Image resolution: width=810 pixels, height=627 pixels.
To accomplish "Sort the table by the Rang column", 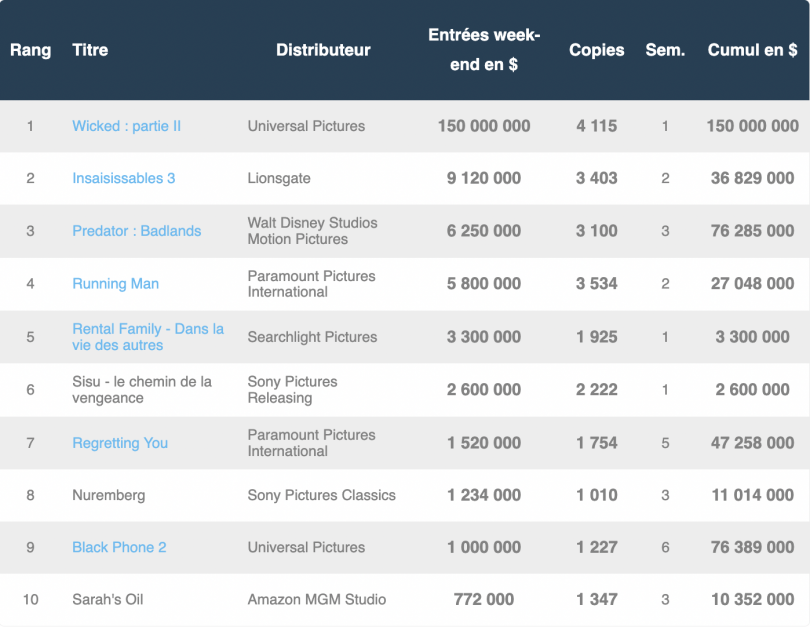I will (x=31, y=50).
